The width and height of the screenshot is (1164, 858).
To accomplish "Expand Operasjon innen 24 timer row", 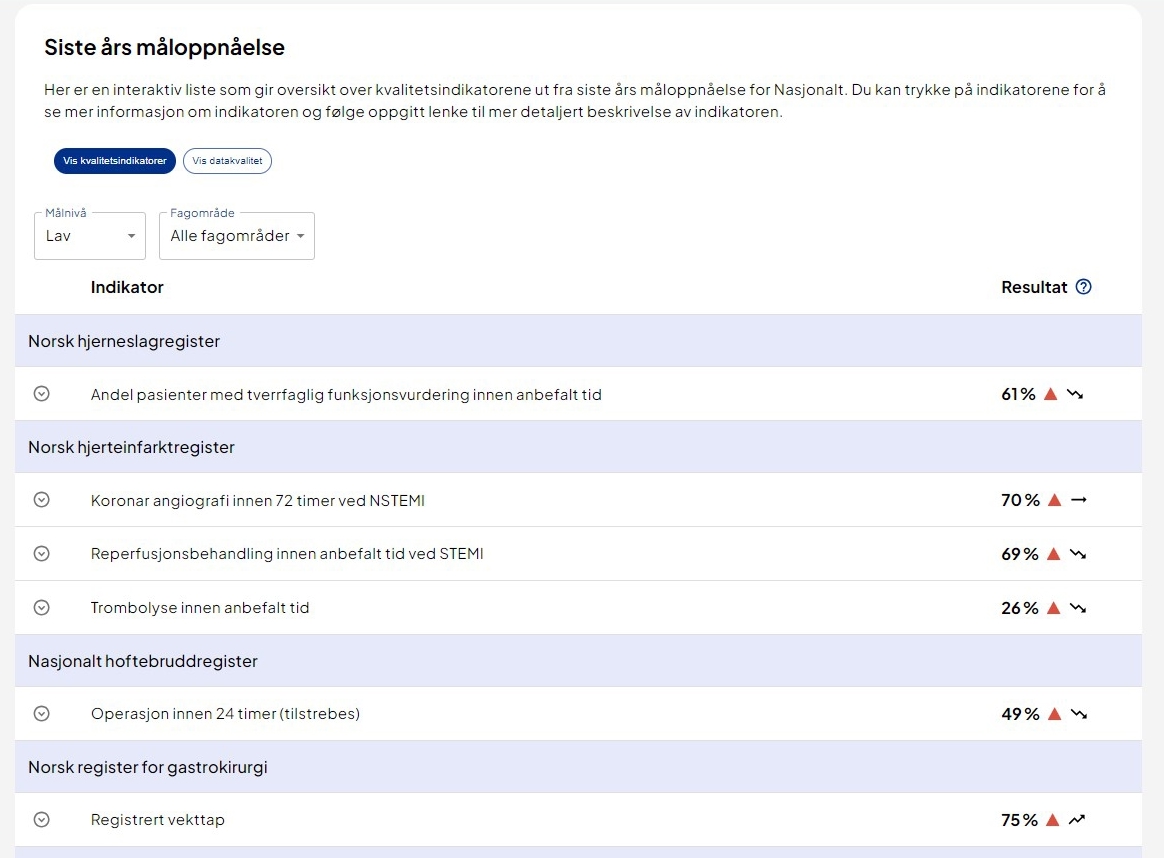I will point(41,713).
